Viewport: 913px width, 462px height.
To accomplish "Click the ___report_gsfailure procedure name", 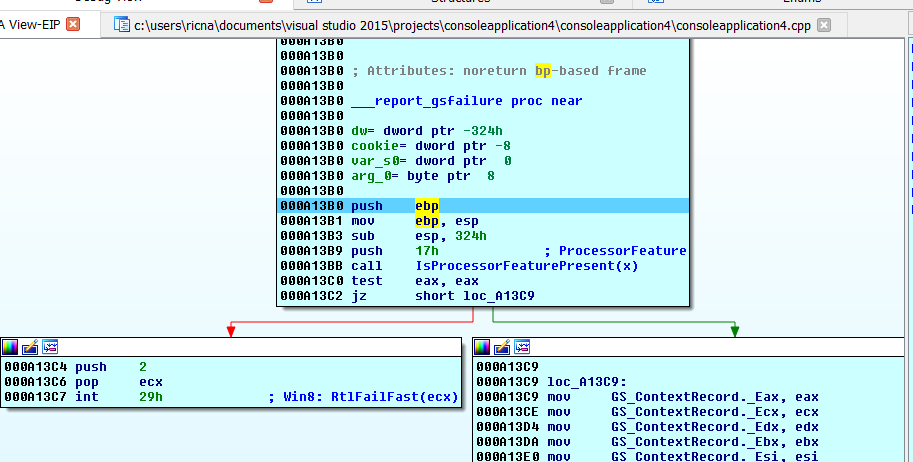I will pyautogui.click(x=430, y=101).
